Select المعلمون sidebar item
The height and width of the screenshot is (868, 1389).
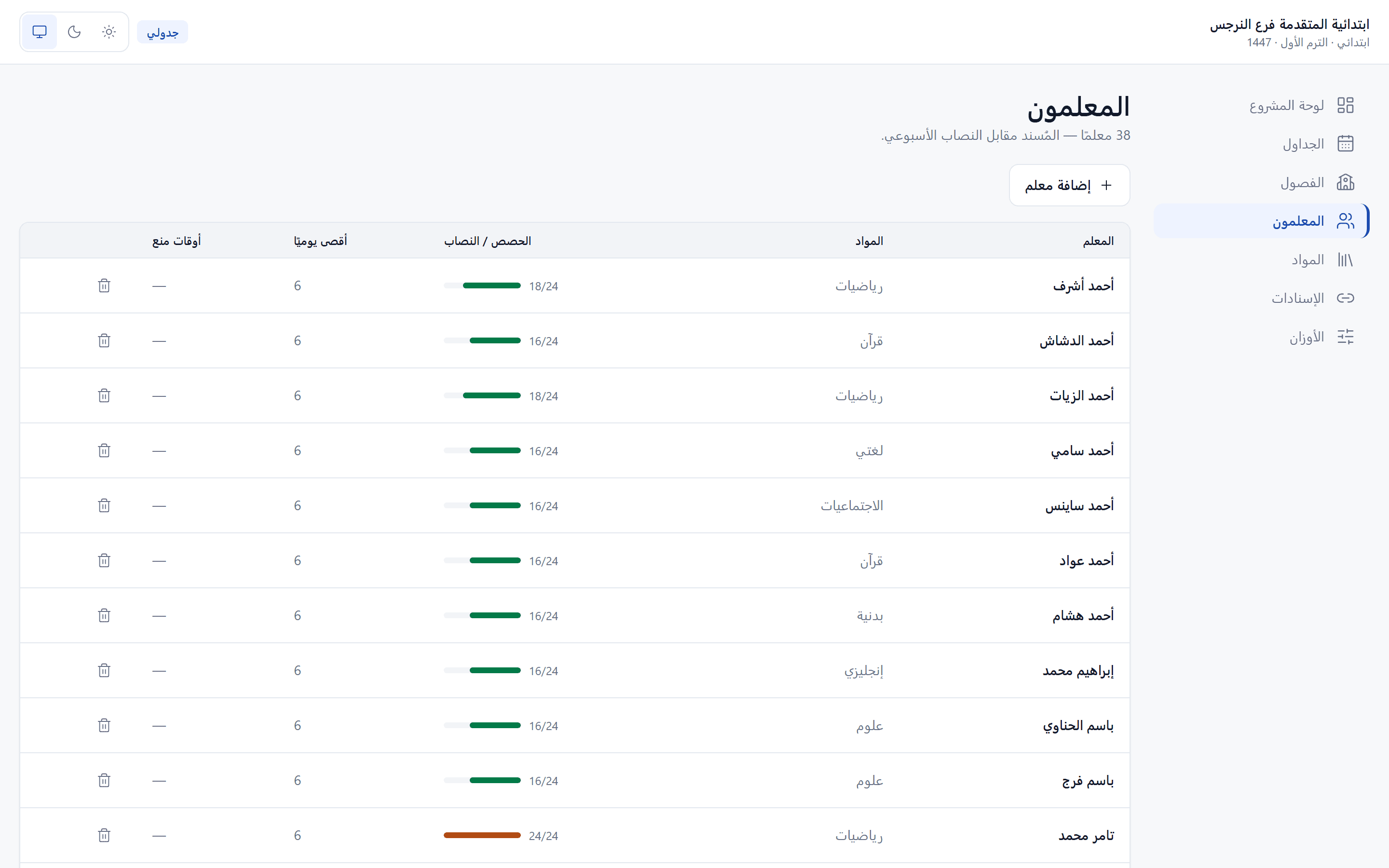pyautogui.click(x=1261, y=220)
